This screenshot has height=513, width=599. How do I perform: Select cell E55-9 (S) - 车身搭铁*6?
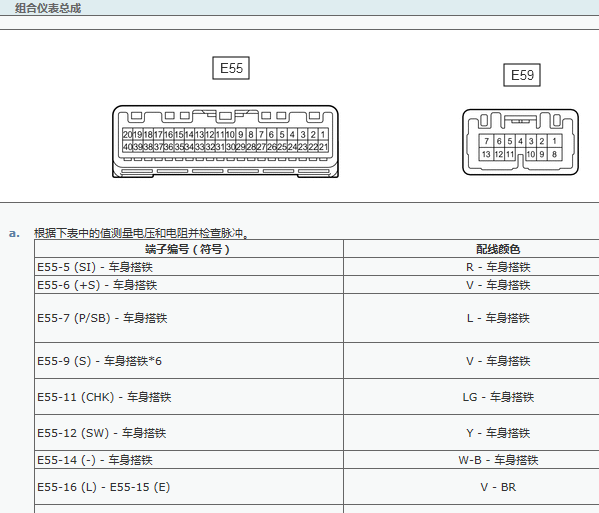tap(189, 361)
